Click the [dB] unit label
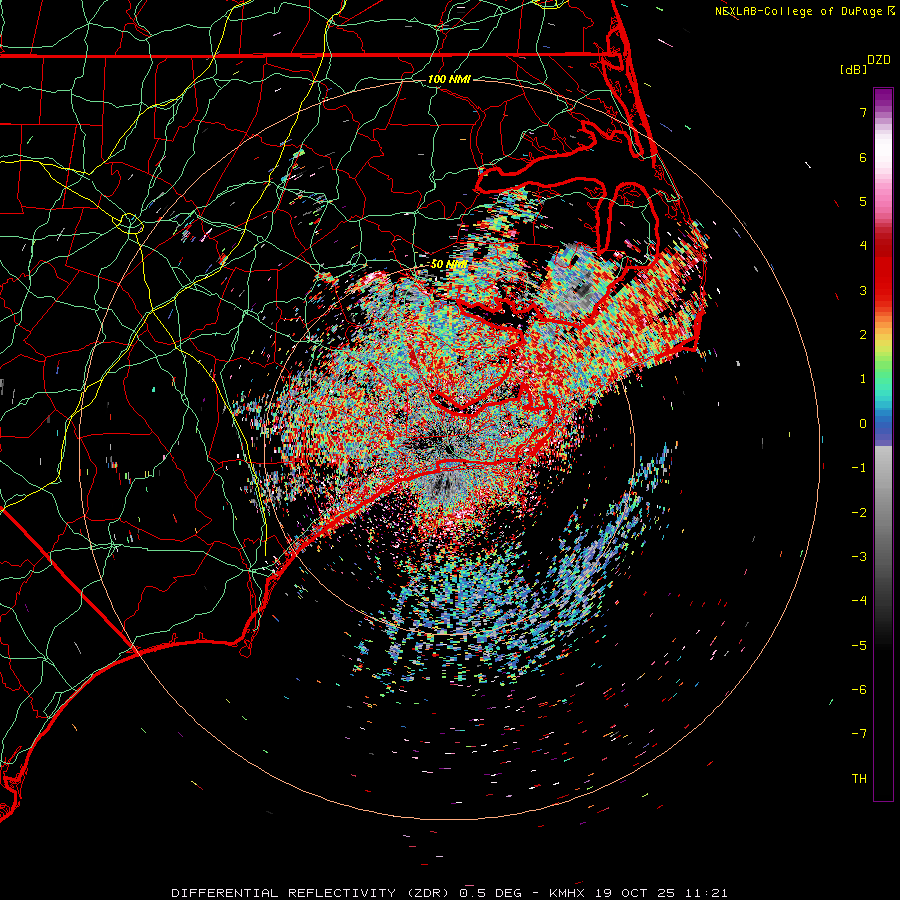Viewport: 900px width, 900px height. tap(854, 69)
